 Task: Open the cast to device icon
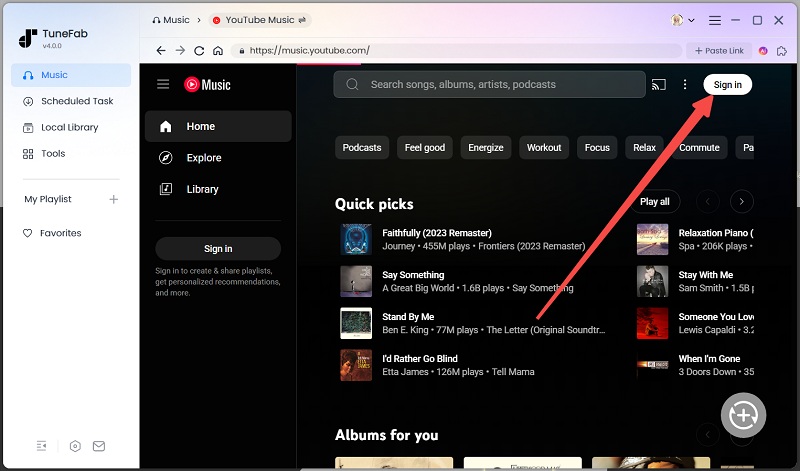pos(658,85)
